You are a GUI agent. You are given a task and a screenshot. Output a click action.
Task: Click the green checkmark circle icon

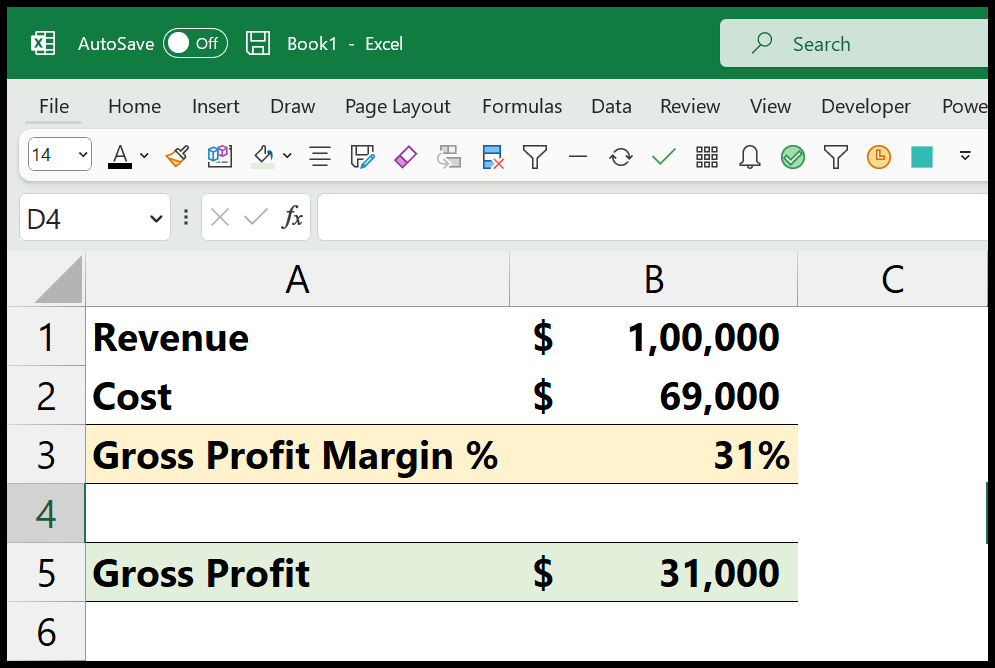(792, 156)
